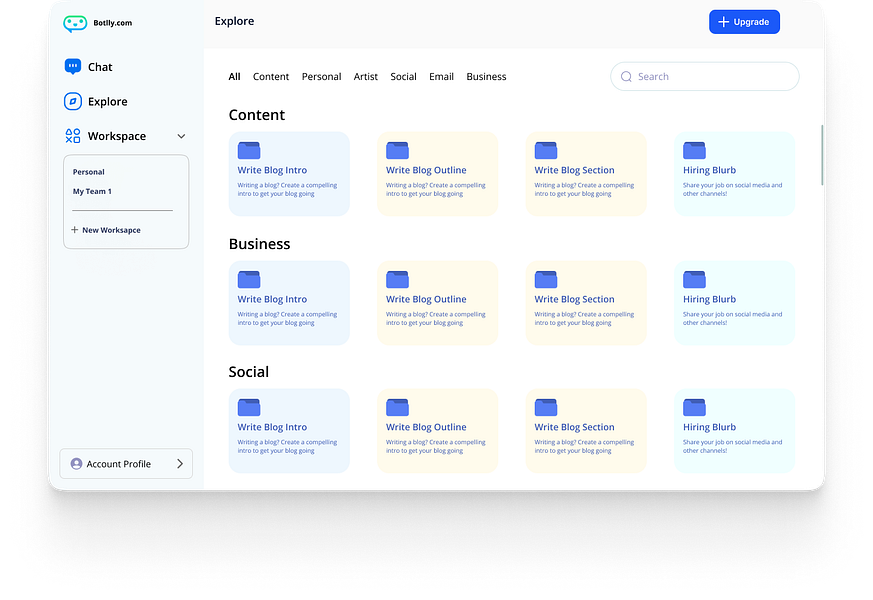This screenshot has height=600, width=873.
Task: Click the plus icon on Upgrade button
Action: [x=724, y=22]
